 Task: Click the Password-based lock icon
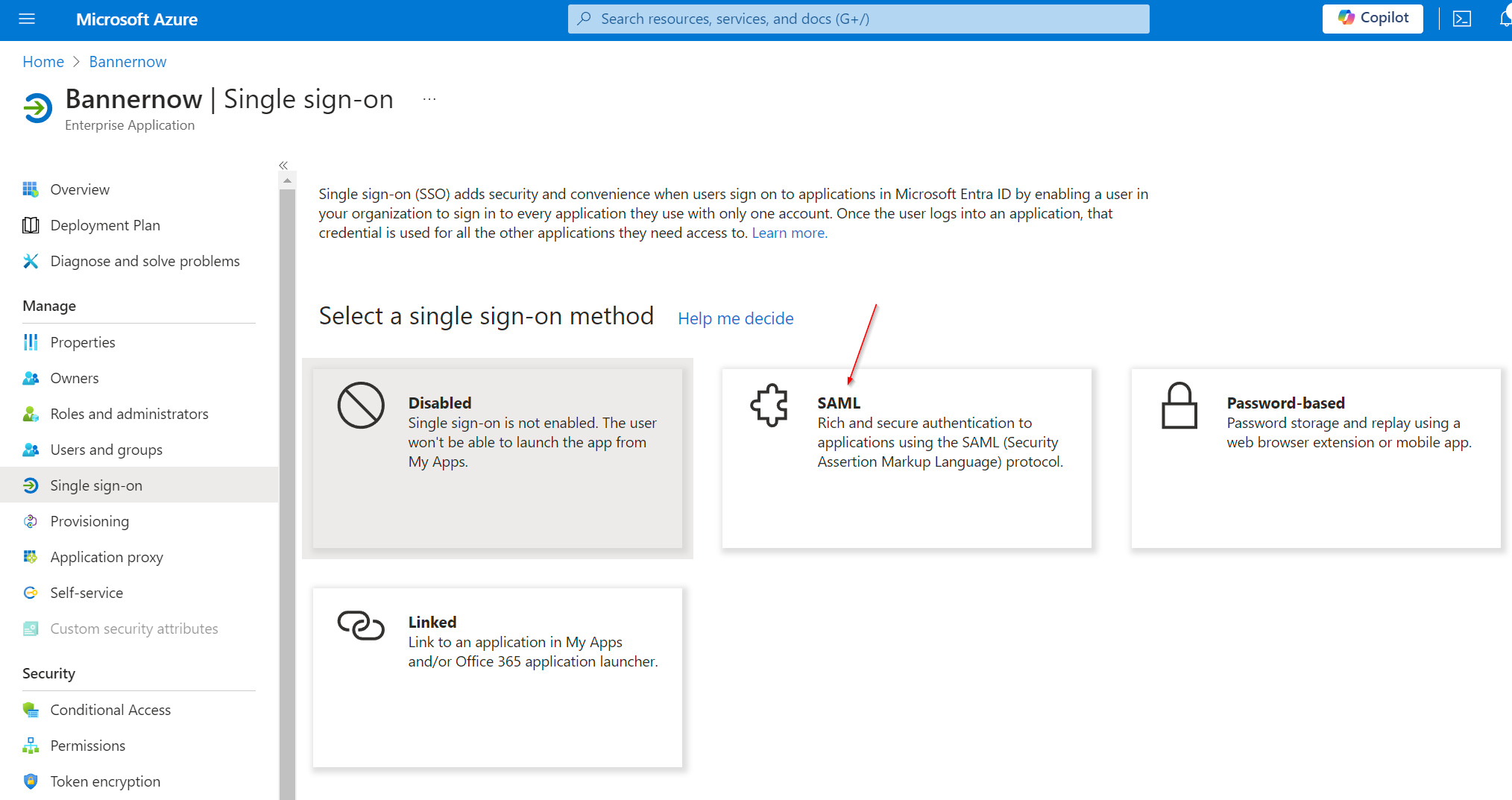tap(1179, 406)
